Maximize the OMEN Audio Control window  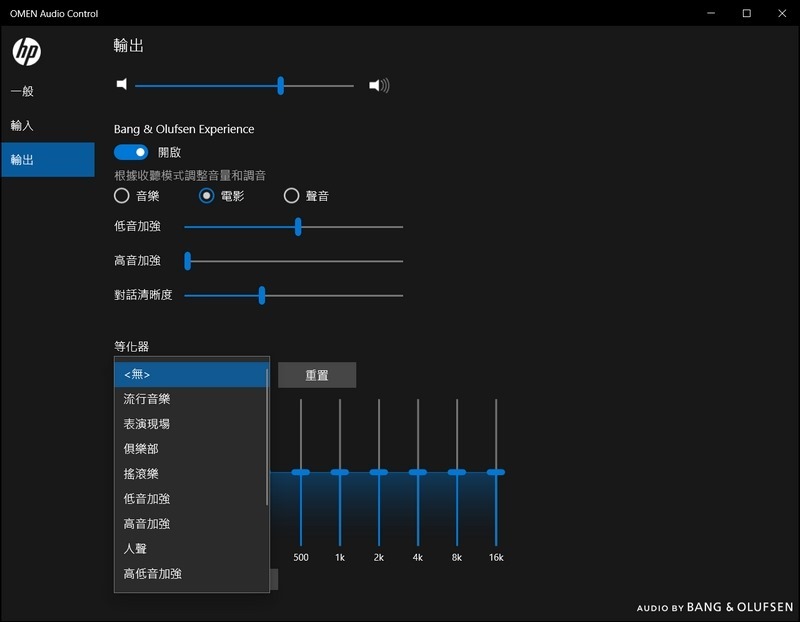746,13
